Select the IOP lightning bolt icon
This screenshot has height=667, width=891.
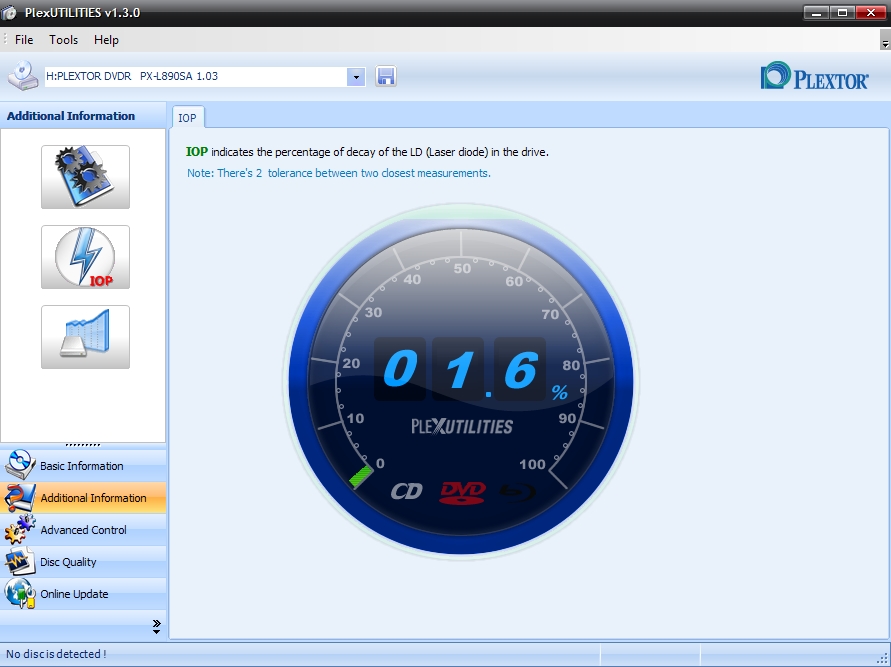click(x=85, y=257)
